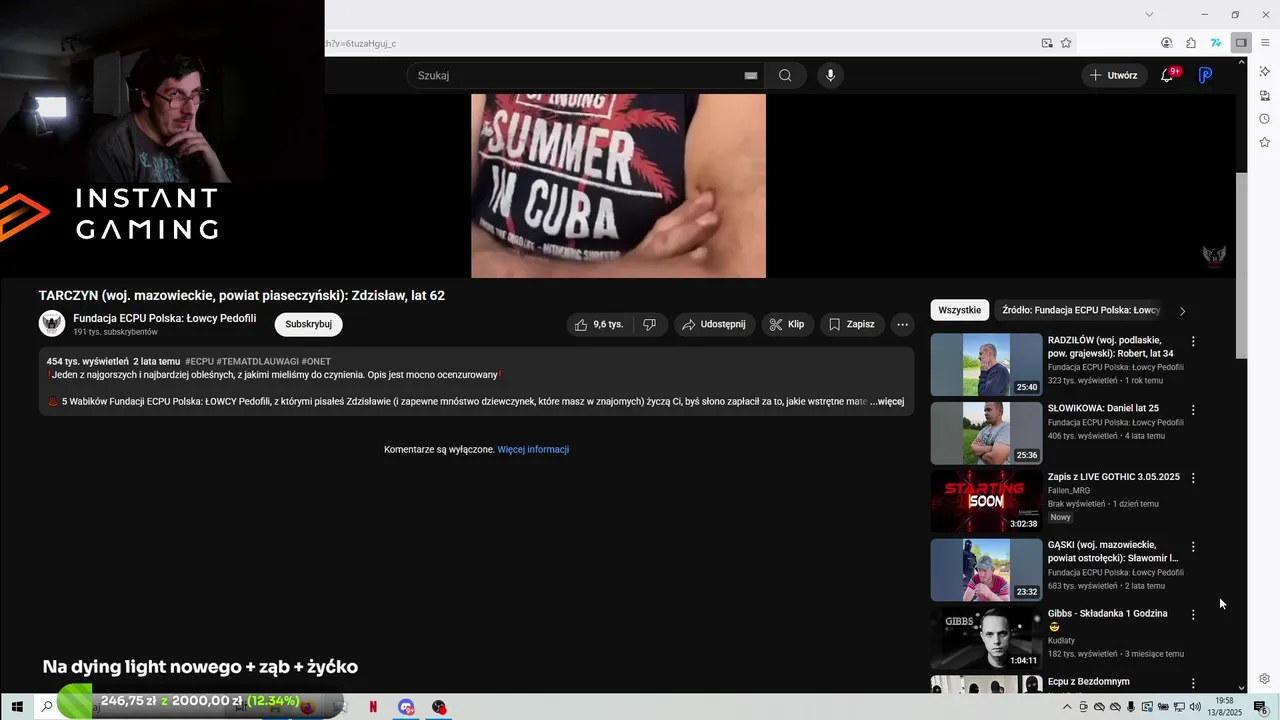
Task: Open the YouTube account avatar menu
Action: (x=1205, y=75)
